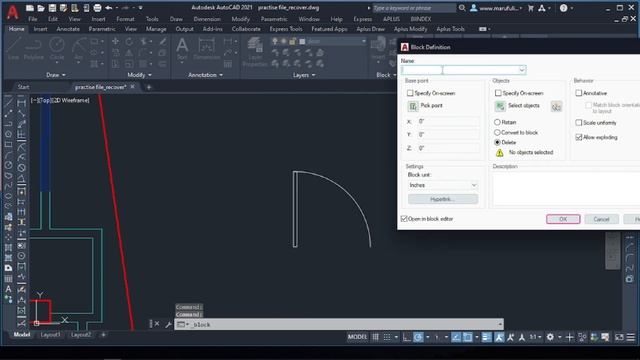Screen dimensions: 640x360
Task: Click the Hyperlink button
Action: tap(443, 199)
